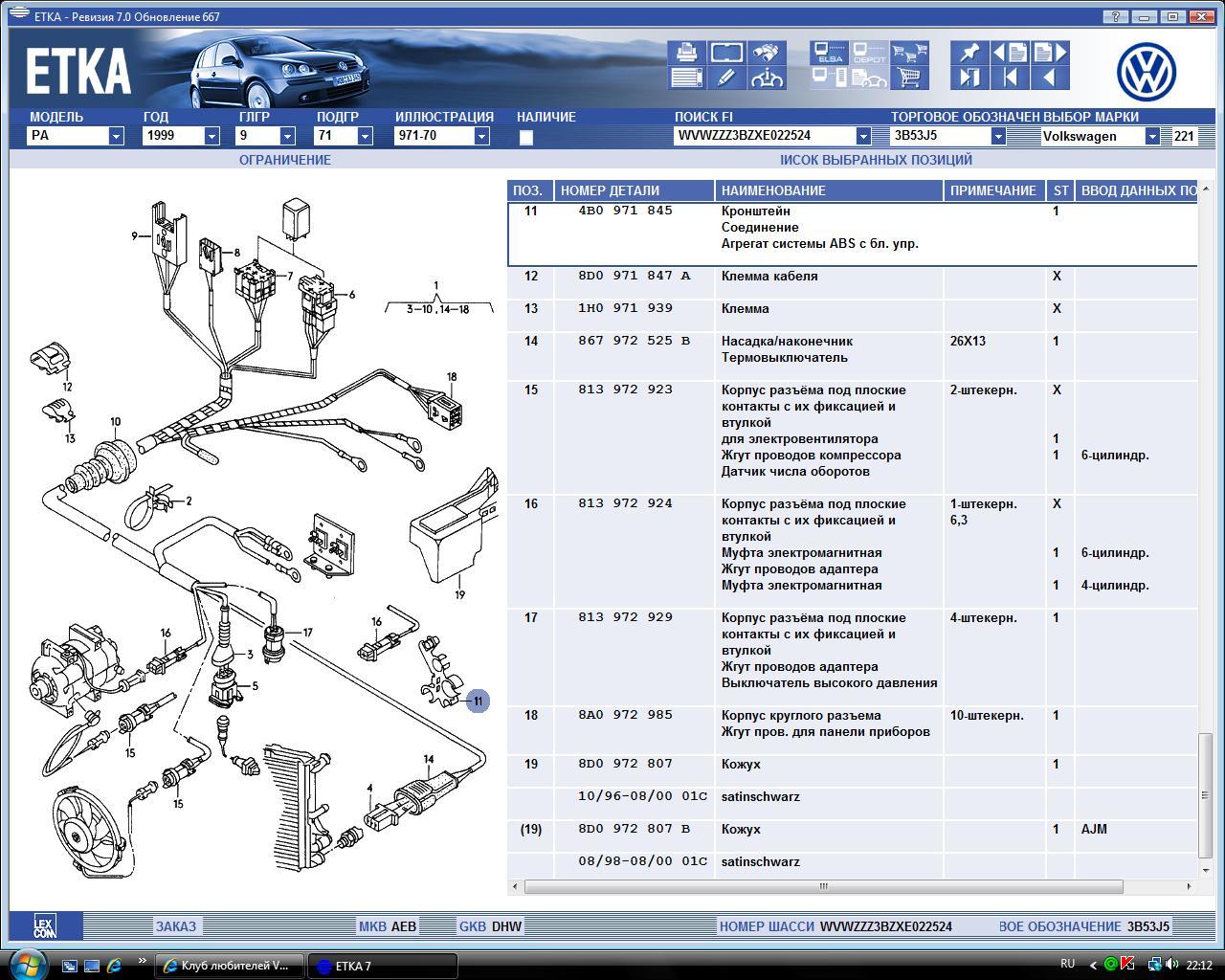Select part number 8A0 972 985
This screenshot has height=980, width=1225.
625,715
